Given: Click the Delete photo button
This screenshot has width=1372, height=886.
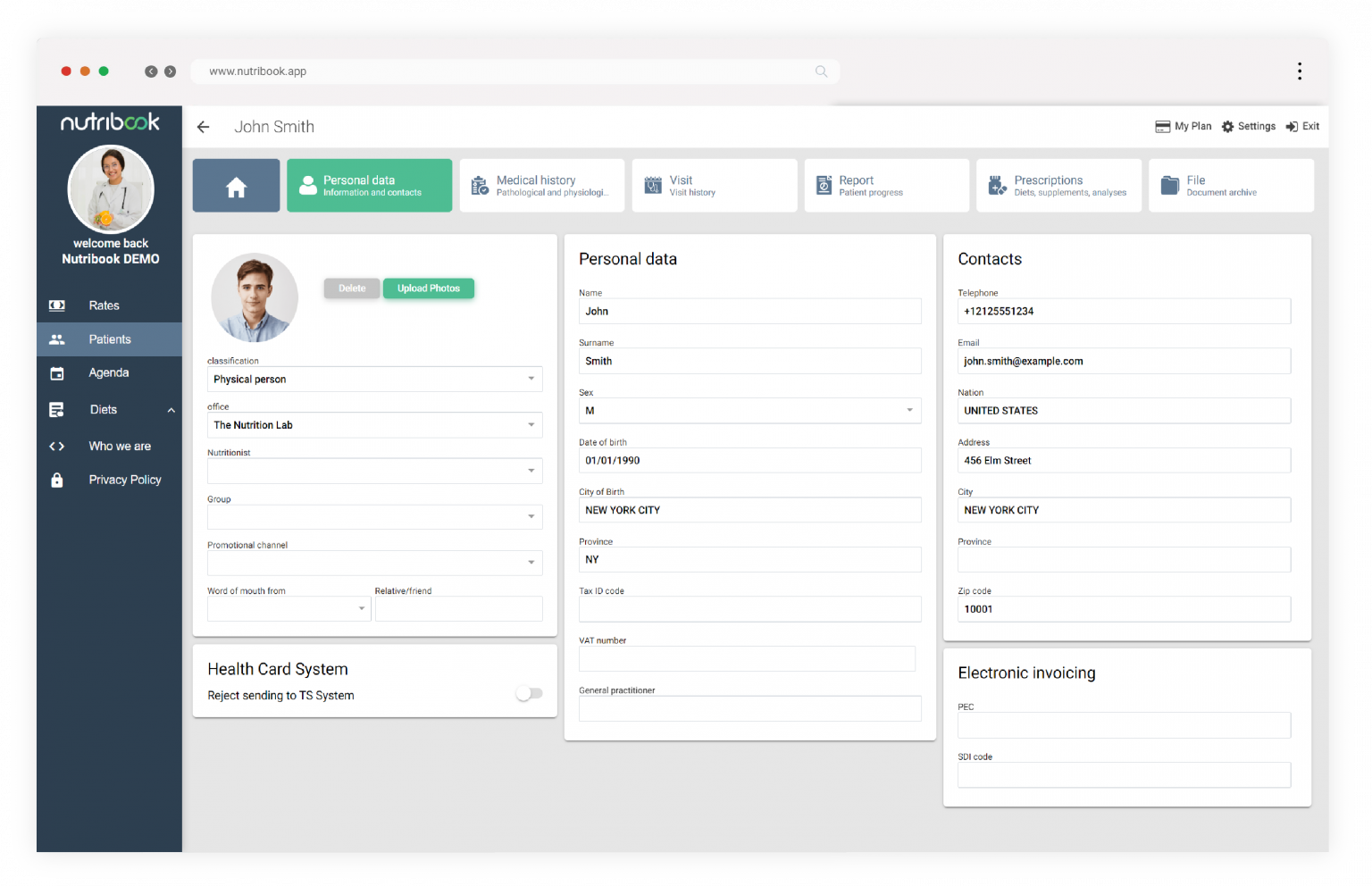Looking at the screenshot, I should (x=352, y=288).
